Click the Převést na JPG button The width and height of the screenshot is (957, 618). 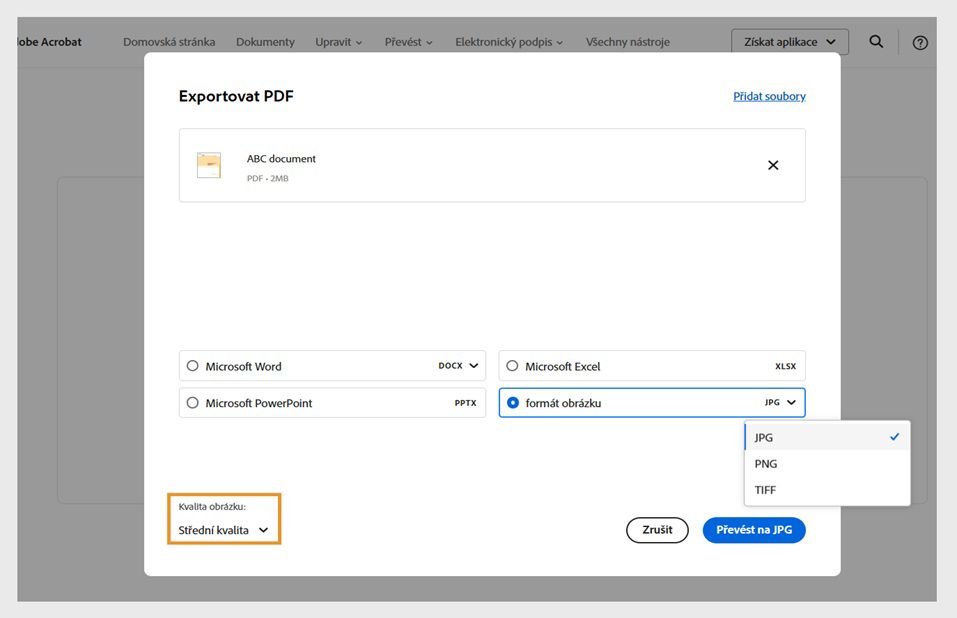[x=754, y=530]
